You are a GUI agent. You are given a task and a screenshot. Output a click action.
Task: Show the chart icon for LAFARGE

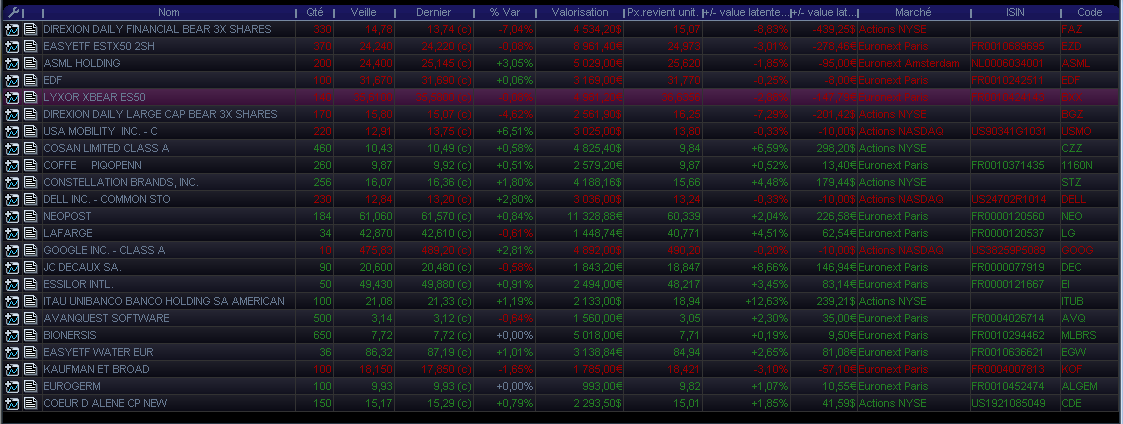12,233
